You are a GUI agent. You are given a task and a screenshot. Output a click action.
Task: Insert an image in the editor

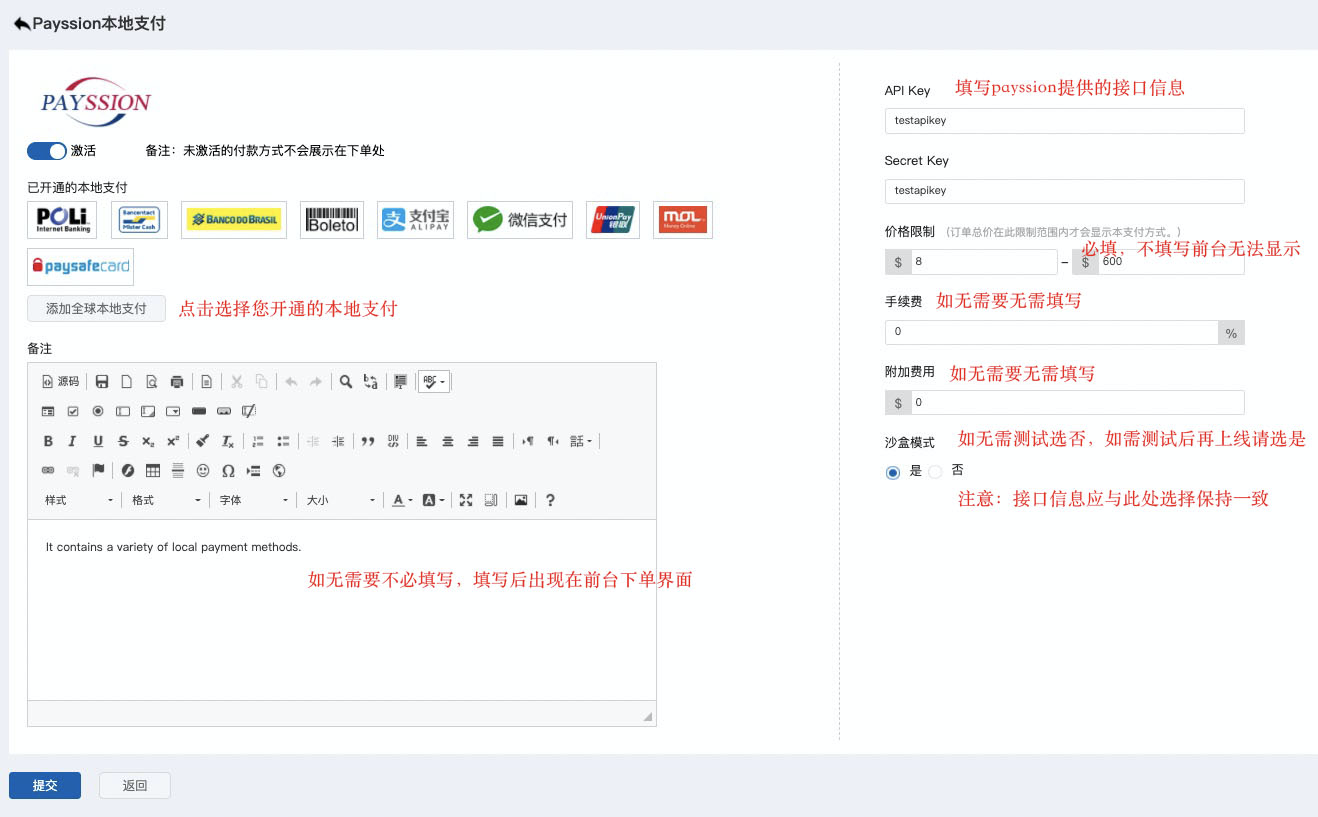(521, 500)
